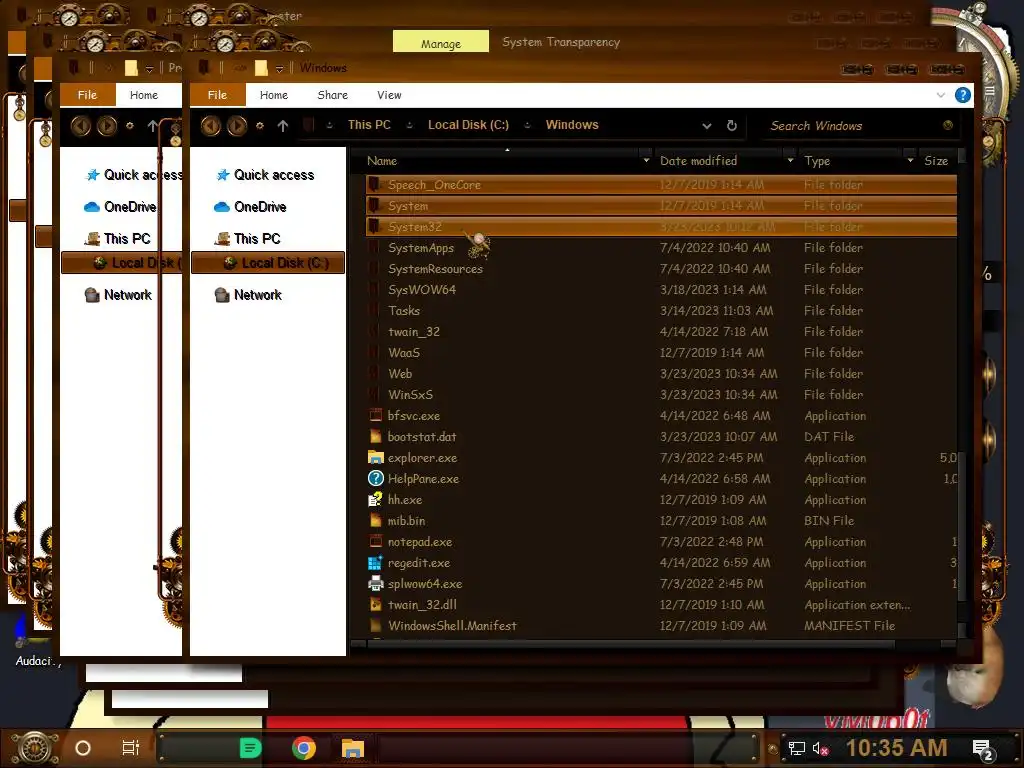Image resolution: width=1024 pixels, height=768 pixels.
Task: Open Name column filter dropdown arrow
Action: click(x=646, y=161)
